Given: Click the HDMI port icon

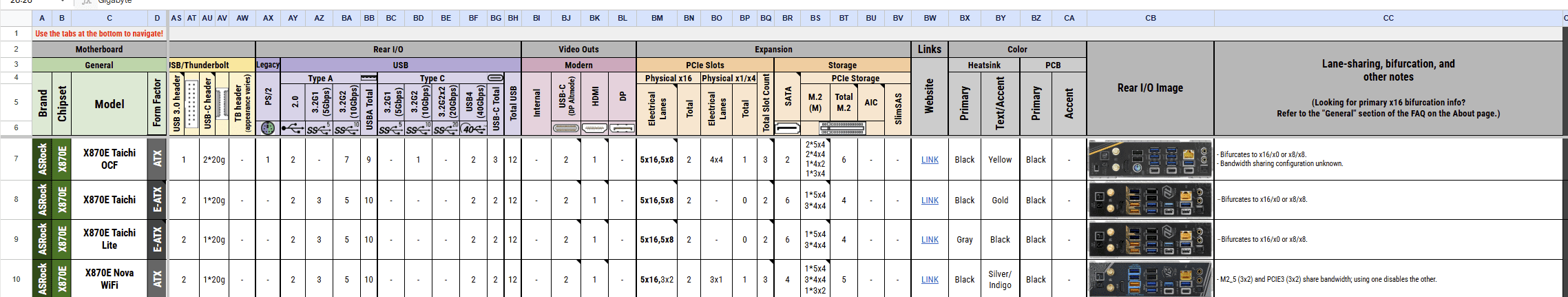Looking at the screenshot, I should point(594,128).
